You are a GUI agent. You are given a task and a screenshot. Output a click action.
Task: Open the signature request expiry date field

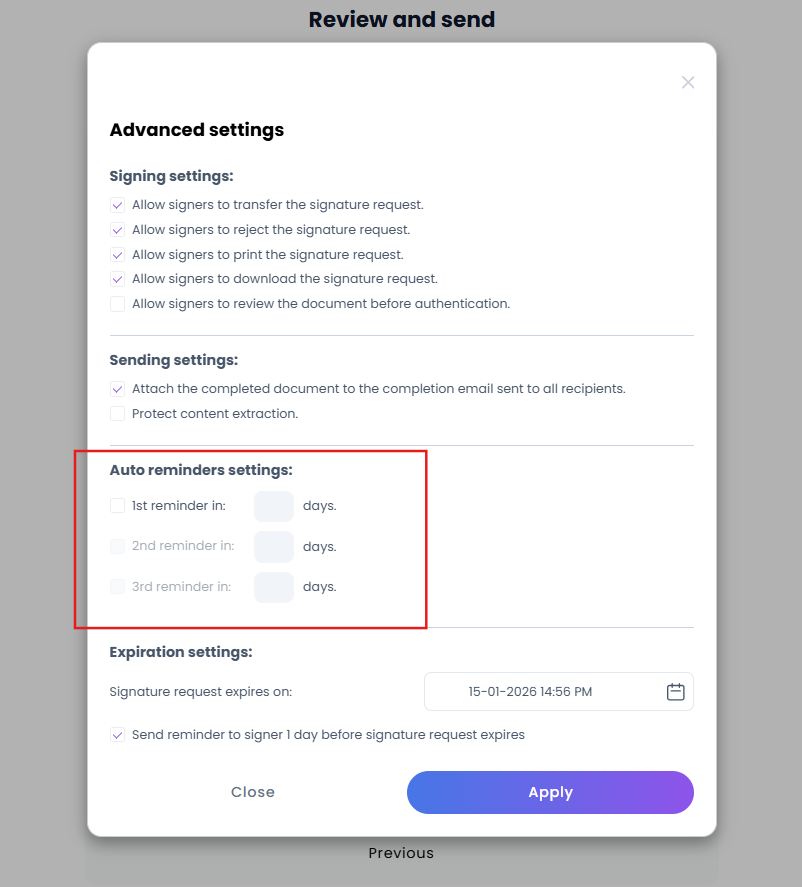pyautogui.click(x=559, y=691)
